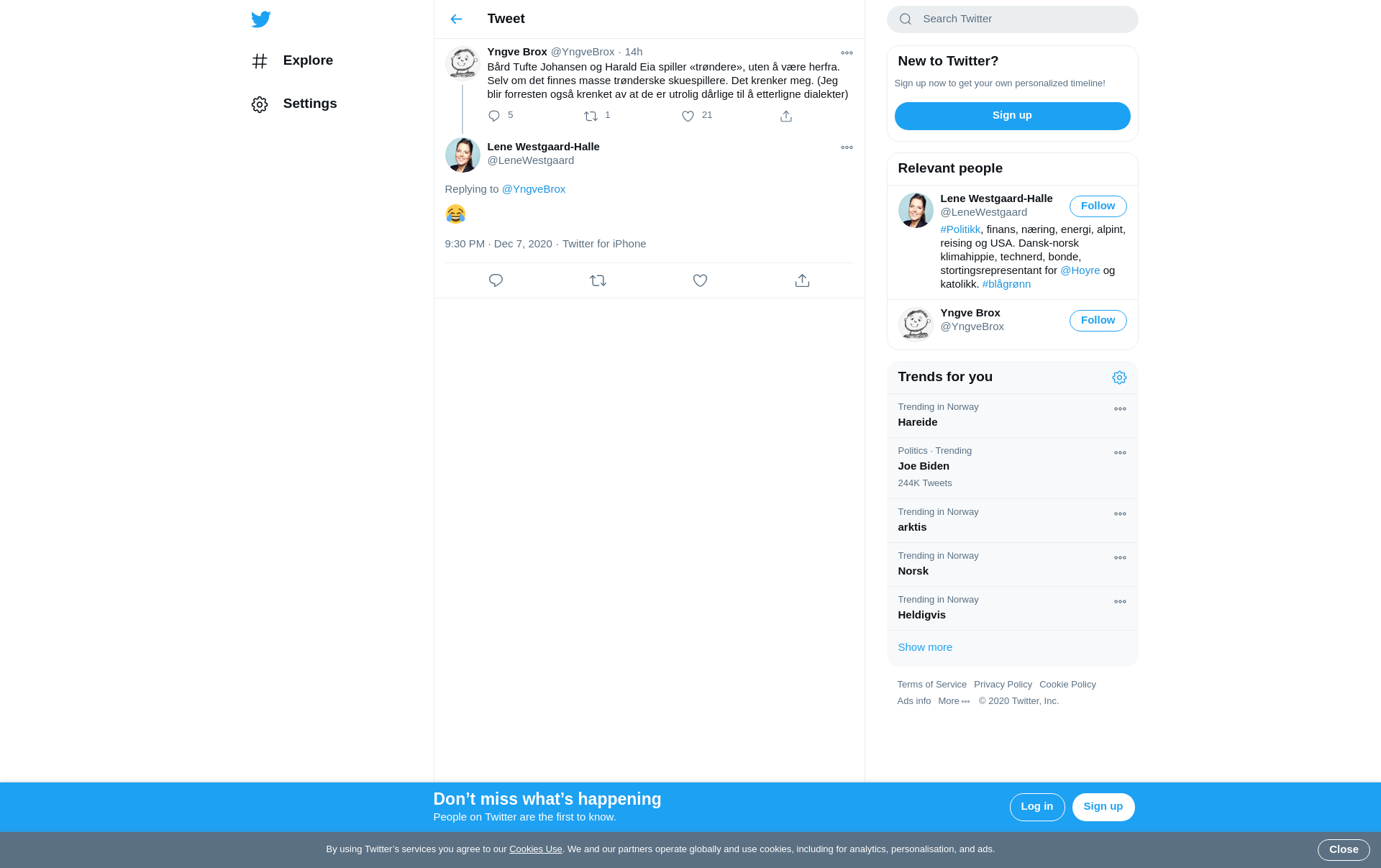Go back using the arrow icon
The height and width of the screenshot is (868, 1381).
coord(456,19)
